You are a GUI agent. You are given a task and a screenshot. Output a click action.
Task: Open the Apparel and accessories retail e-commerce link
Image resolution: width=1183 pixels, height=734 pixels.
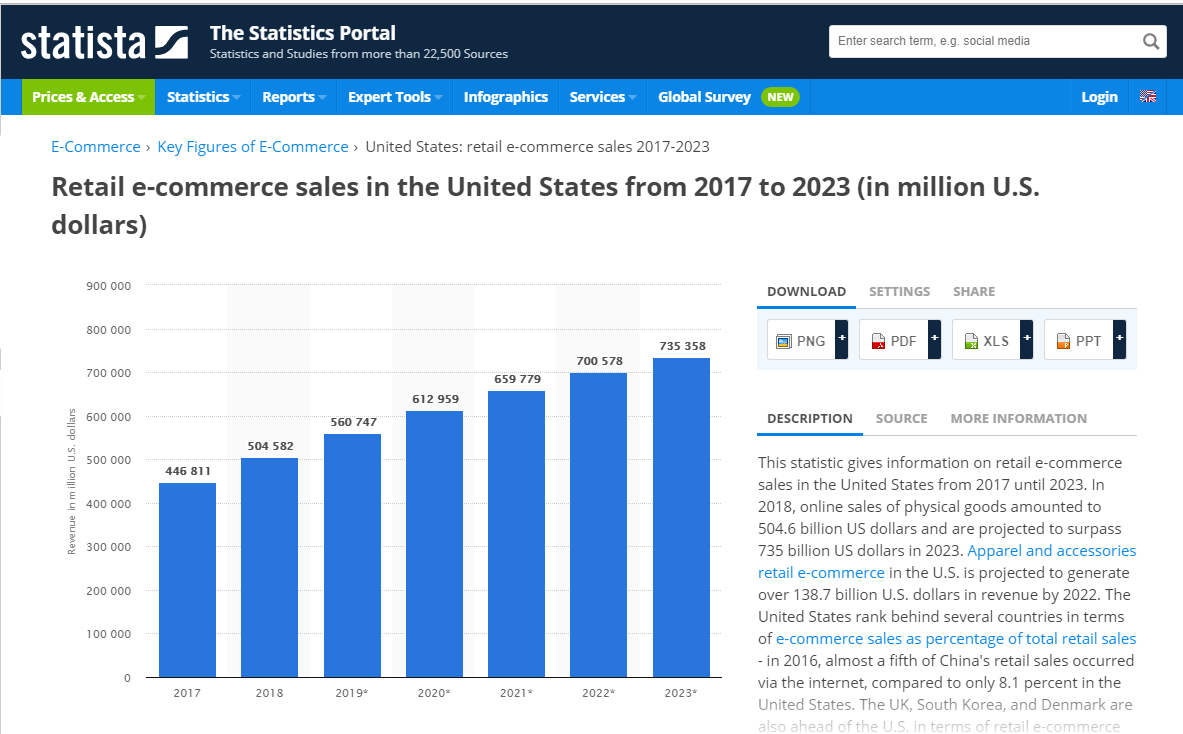(1051, 550)
